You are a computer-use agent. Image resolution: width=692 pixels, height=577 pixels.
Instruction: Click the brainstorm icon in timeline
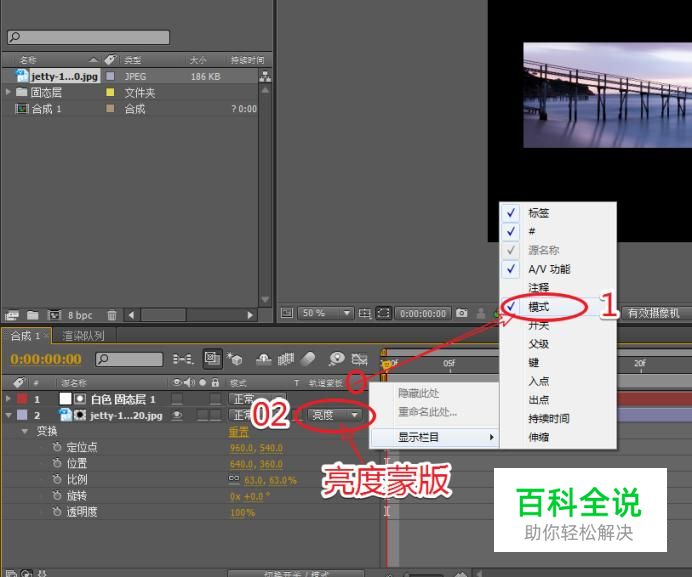337,359
